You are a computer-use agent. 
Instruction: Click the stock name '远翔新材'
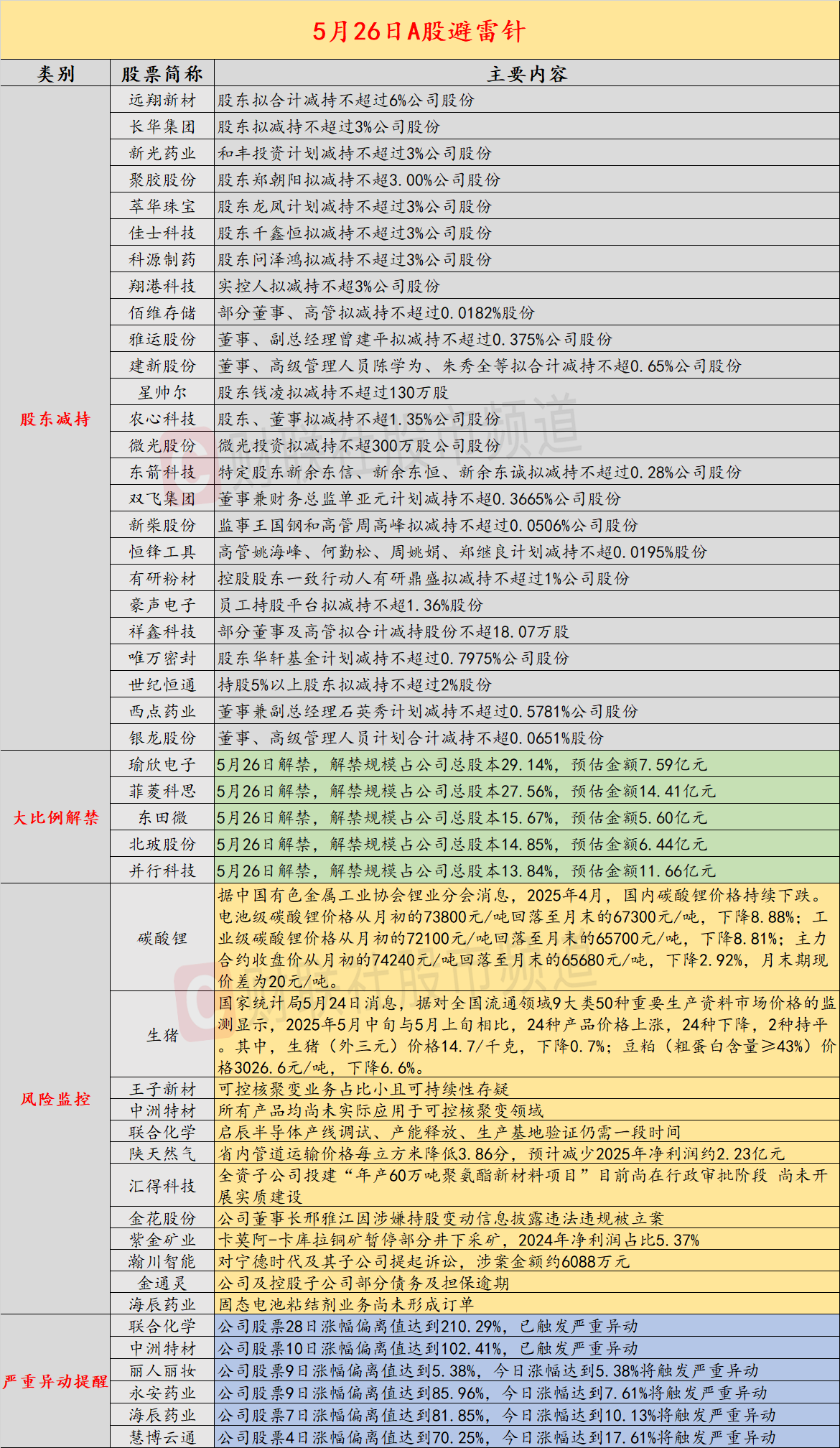point(162,101)
